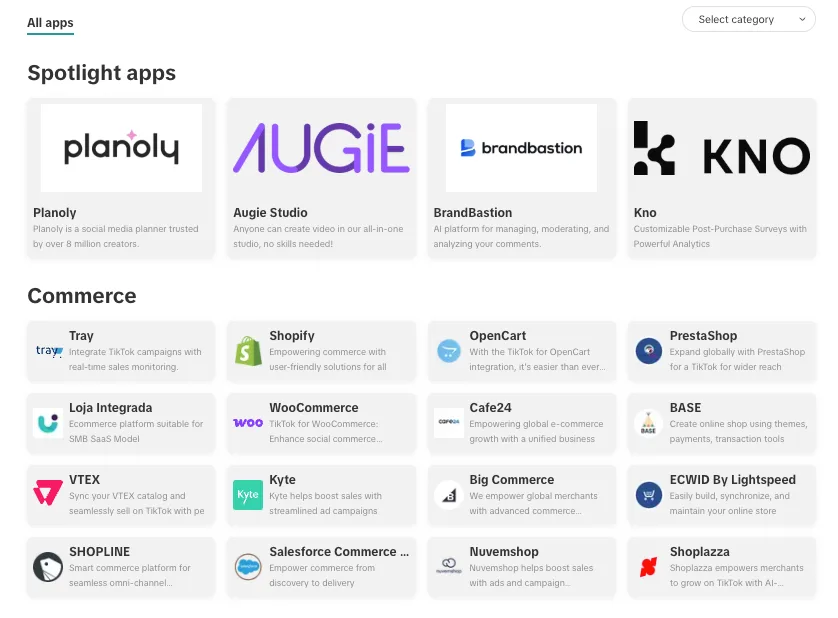Click description 'Nuvemshop helps boost sales'

click(531, 568)
